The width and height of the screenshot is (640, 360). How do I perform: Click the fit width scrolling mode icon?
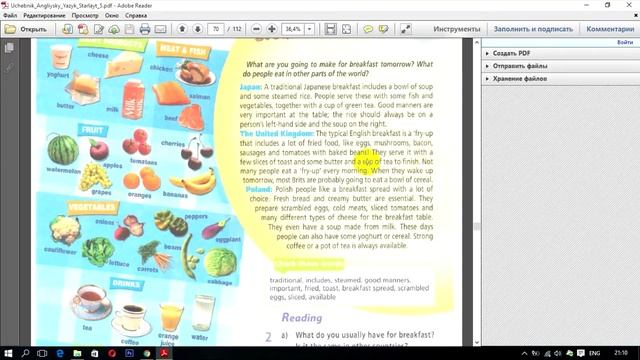coord(331,29)
